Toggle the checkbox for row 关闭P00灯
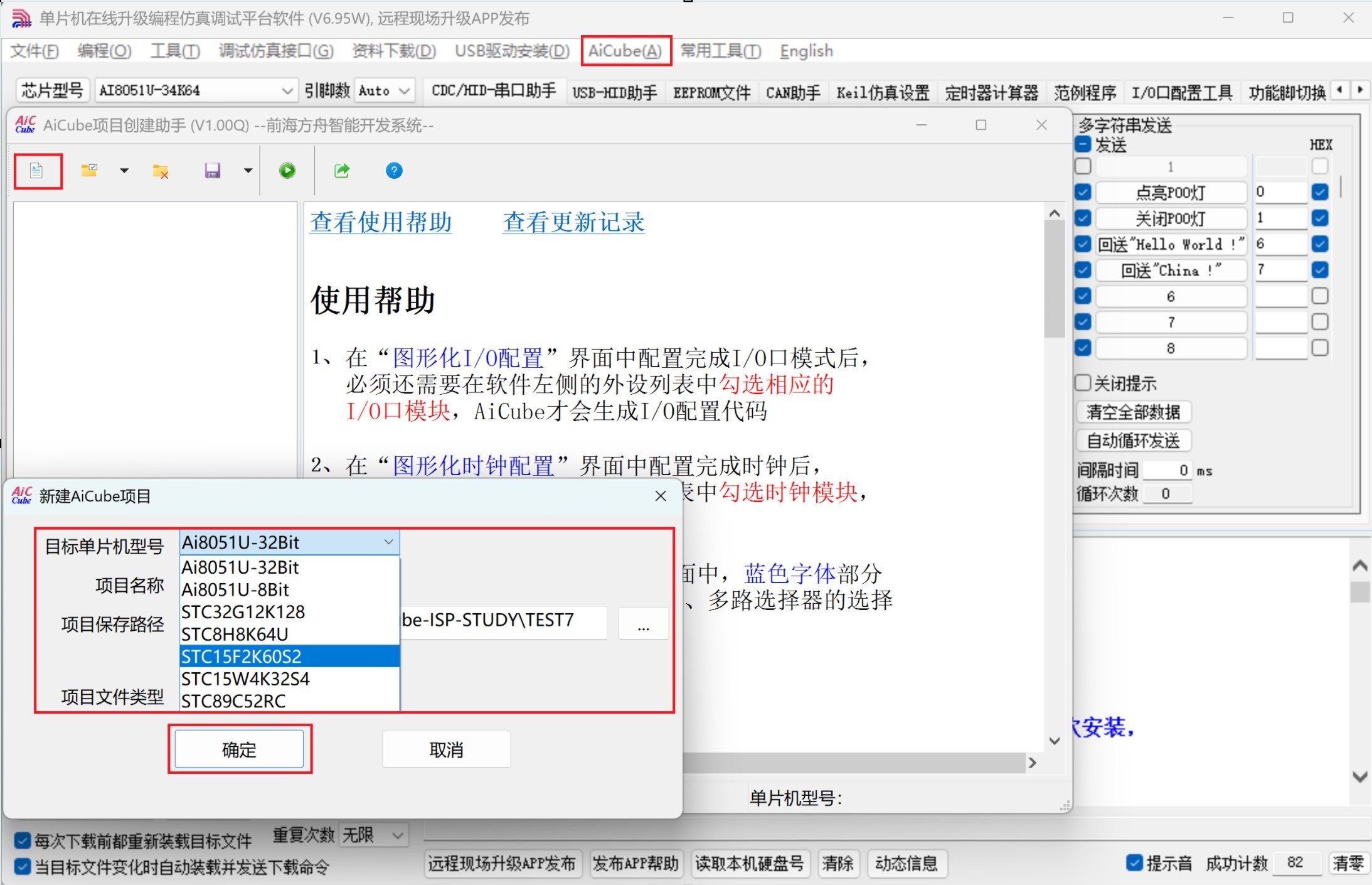This screenshot has height=885, width=1372. pos(1083,218)
